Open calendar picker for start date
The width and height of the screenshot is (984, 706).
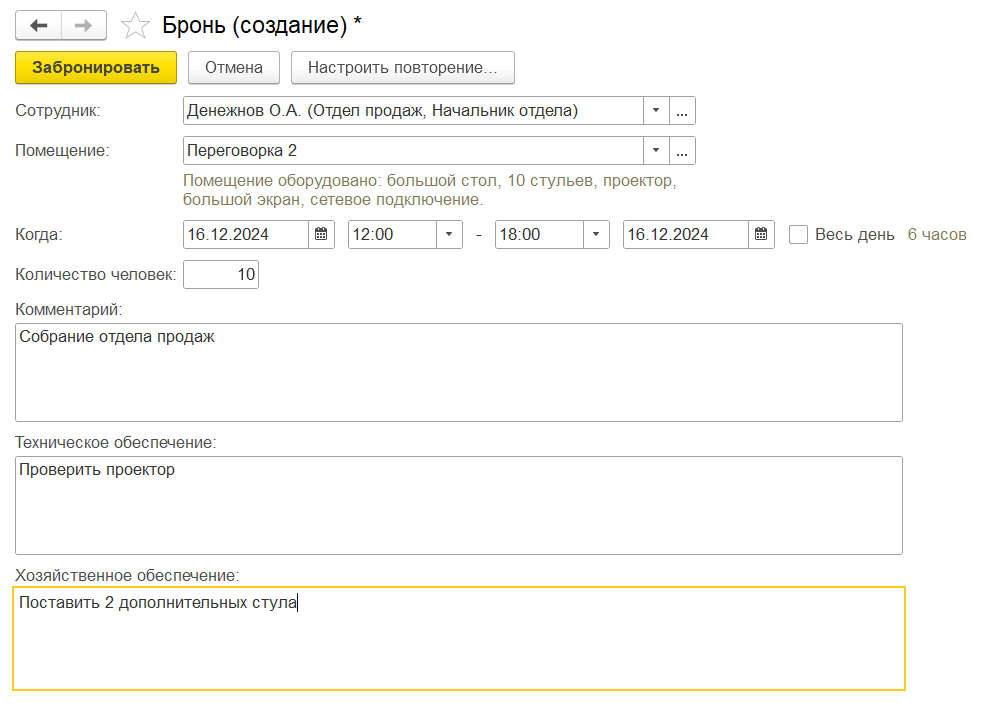[321, 235]
